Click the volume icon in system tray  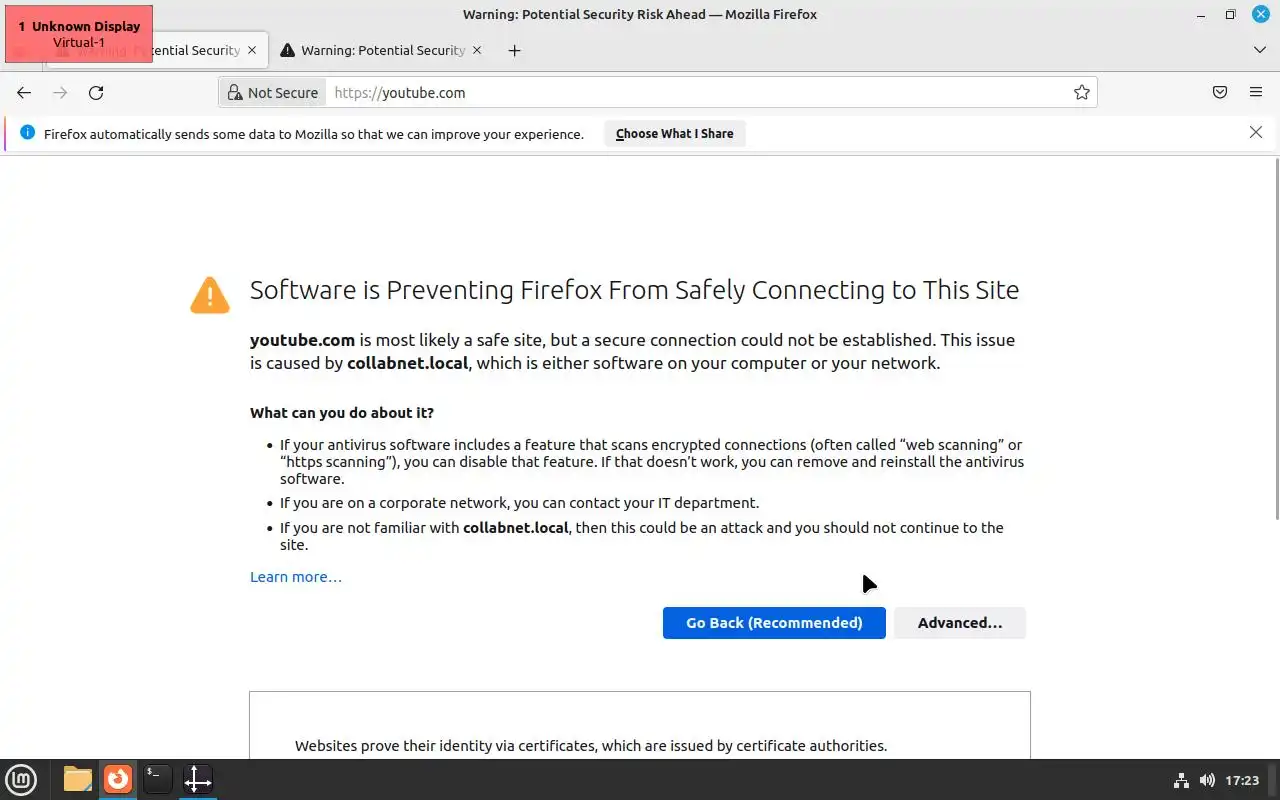1207,780
